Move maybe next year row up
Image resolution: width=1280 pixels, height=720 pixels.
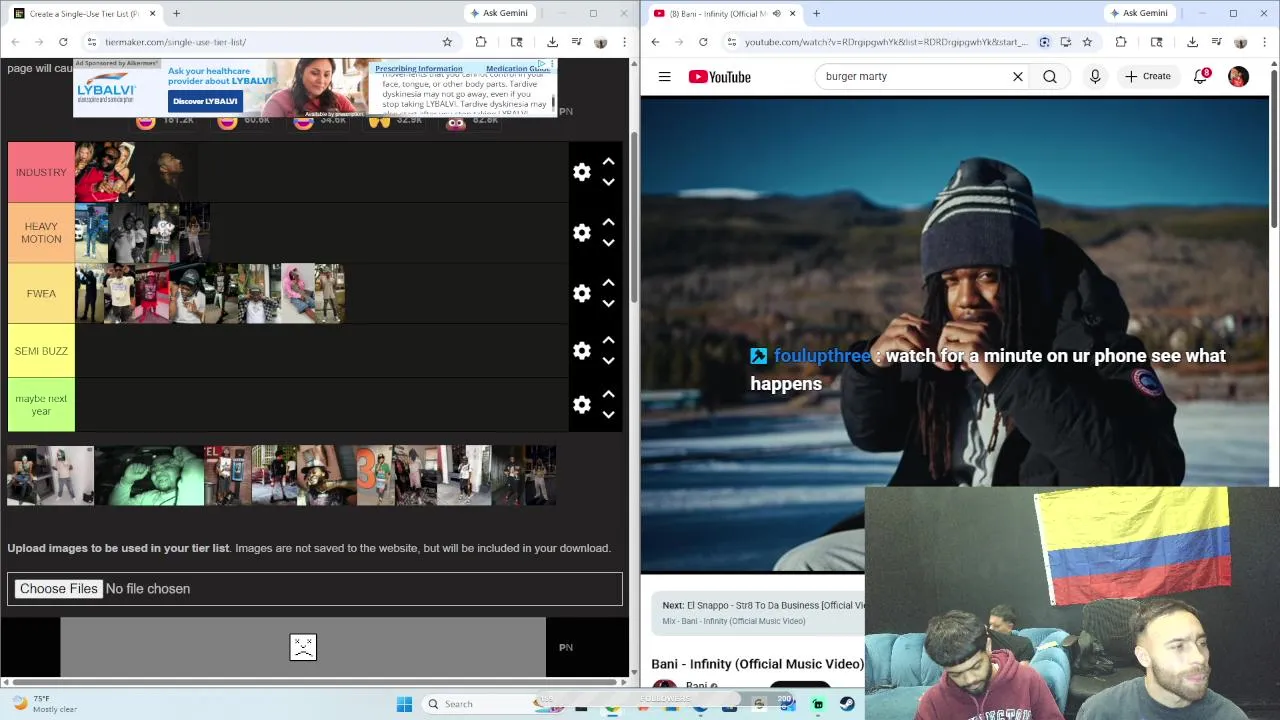click(608, 394)
